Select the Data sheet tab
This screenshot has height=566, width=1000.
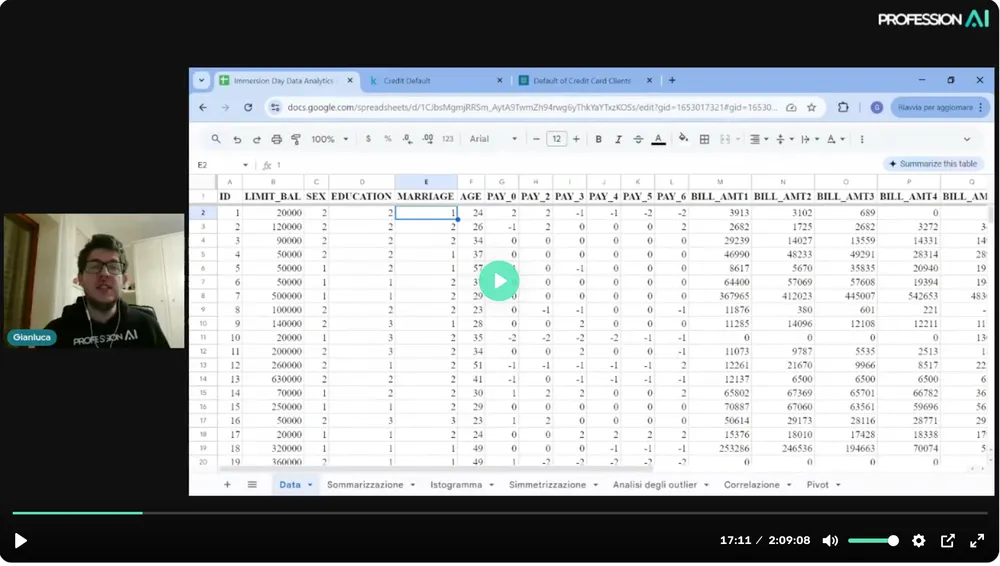(295, 485)
